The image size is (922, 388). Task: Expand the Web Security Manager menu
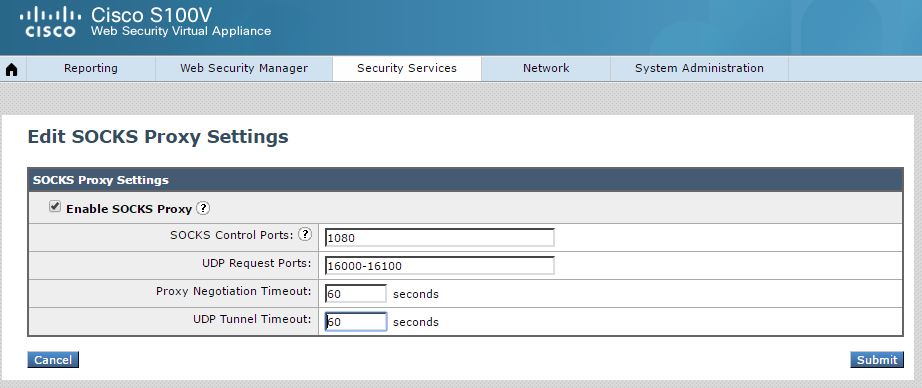coord(244,68)
